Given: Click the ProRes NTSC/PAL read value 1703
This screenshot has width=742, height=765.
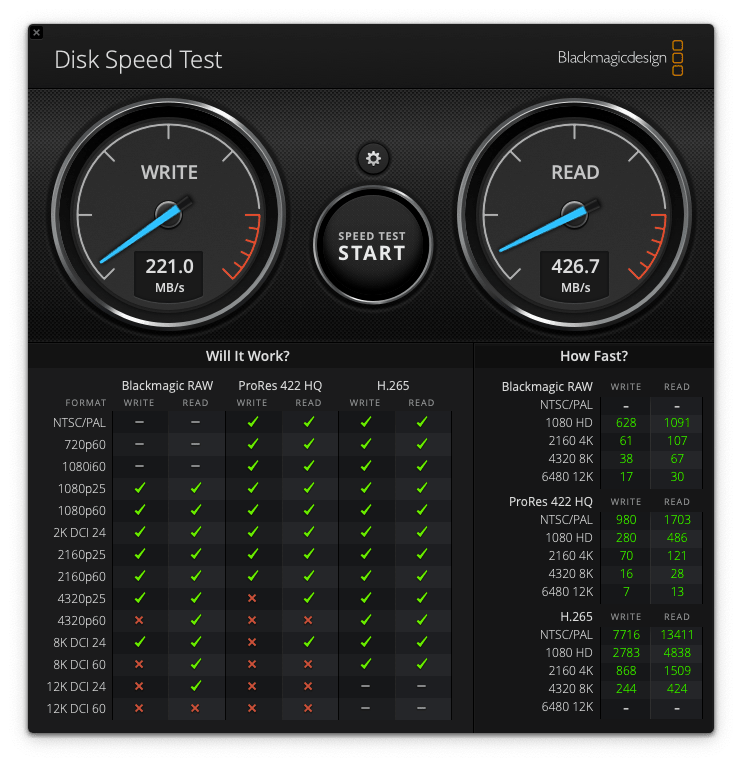Looking at the screenshot, I should 677,520.
